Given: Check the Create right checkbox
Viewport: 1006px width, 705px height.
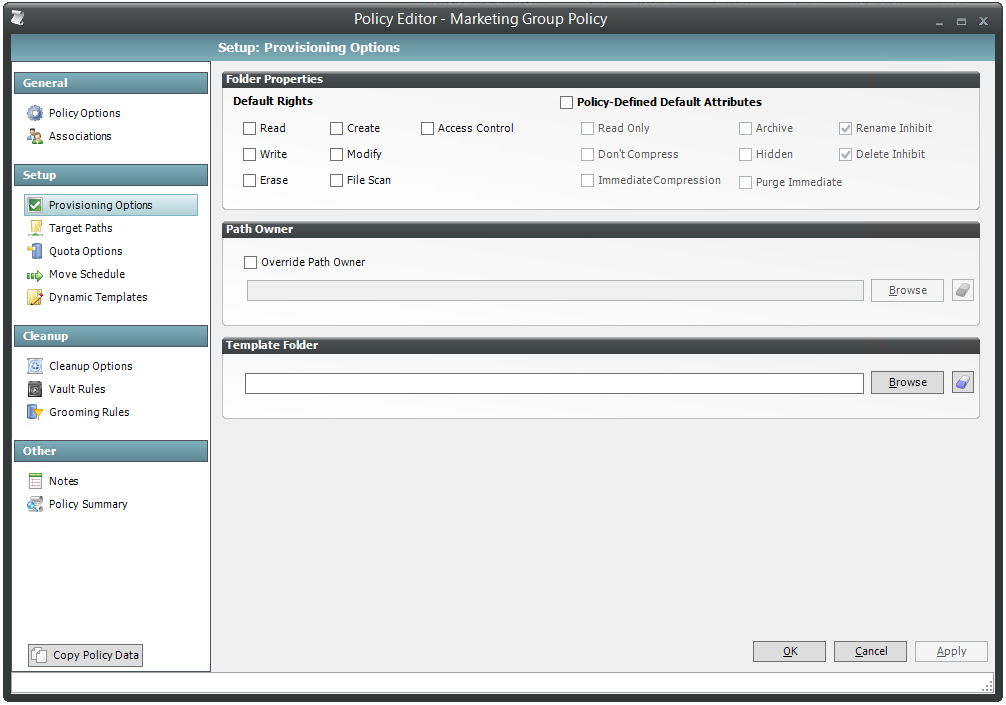Looking at the screenshot, I should coord(336,128).
